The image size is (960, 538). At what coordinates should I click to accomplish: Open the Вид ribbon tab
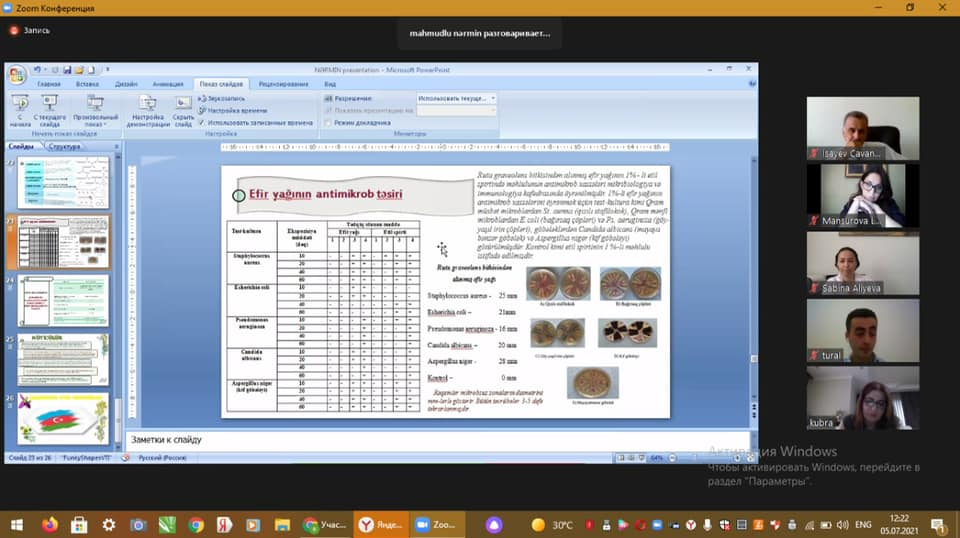coord(330,84)
